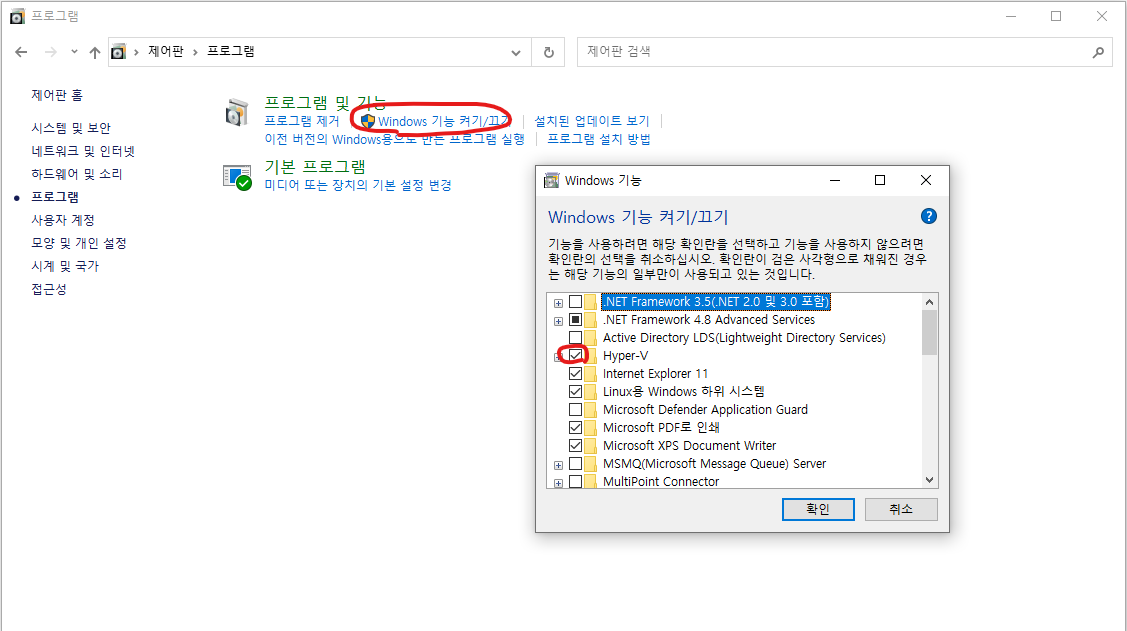Click the 프로그램 window title bar icon

(17, 16)
